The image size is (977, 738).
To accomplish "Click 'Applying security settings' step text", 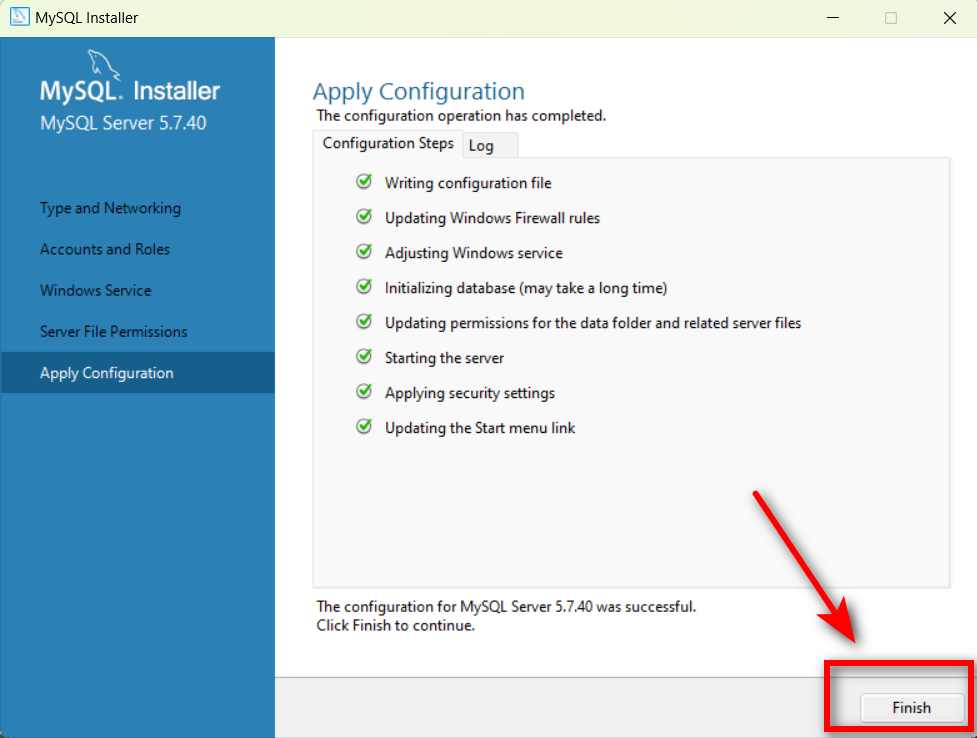I will click(x=470, y=393).
